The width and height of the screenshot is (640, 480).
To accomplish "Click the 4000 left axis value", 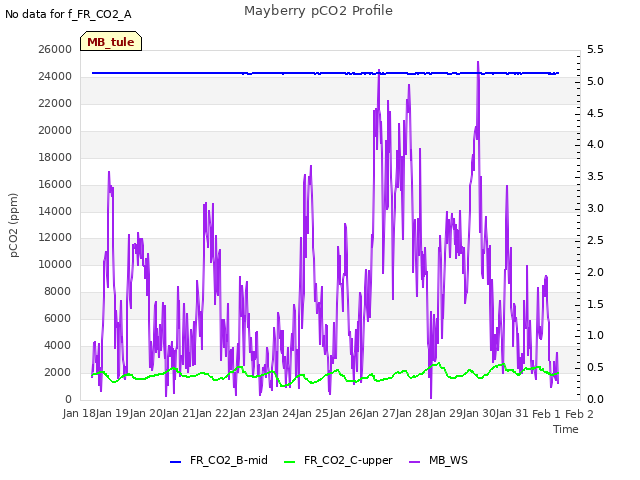I will point(58,345).
